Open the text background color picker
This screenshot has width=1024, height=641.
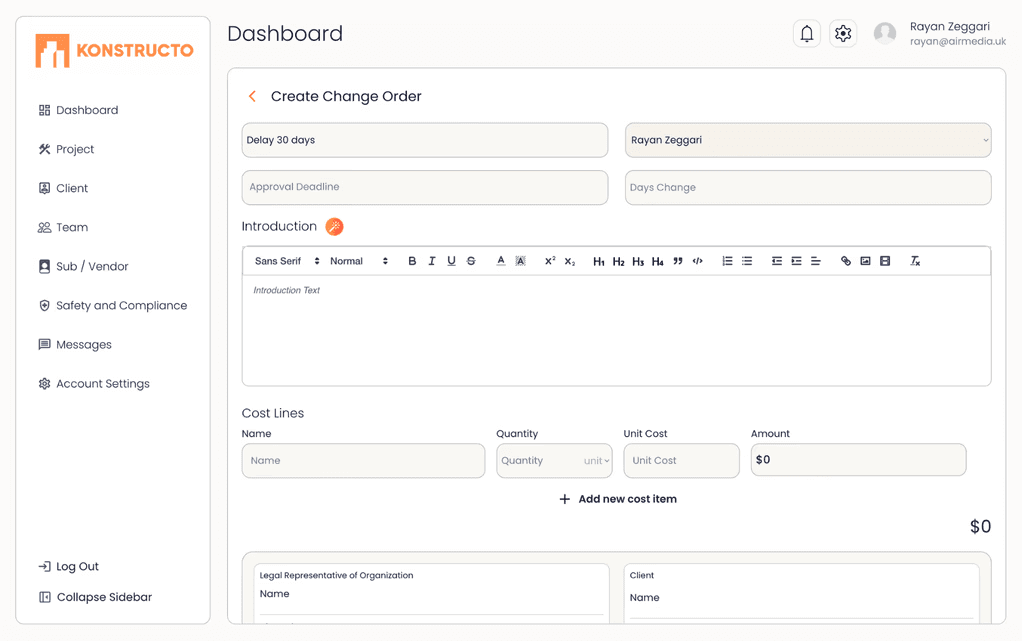click(520, 261)
